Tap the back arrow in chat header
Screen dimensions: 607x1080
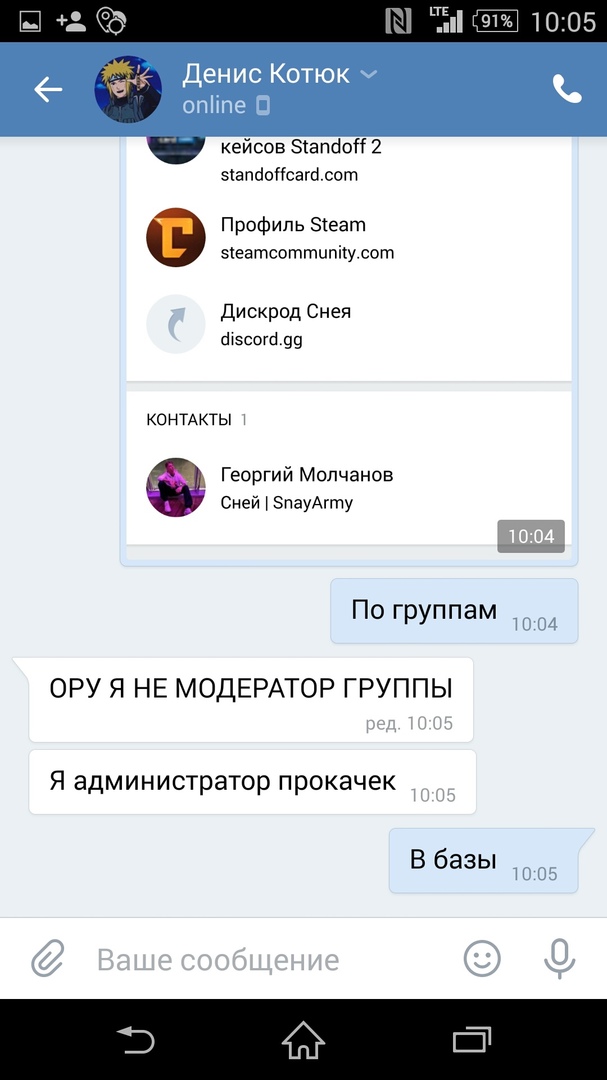tap(48, 90)
